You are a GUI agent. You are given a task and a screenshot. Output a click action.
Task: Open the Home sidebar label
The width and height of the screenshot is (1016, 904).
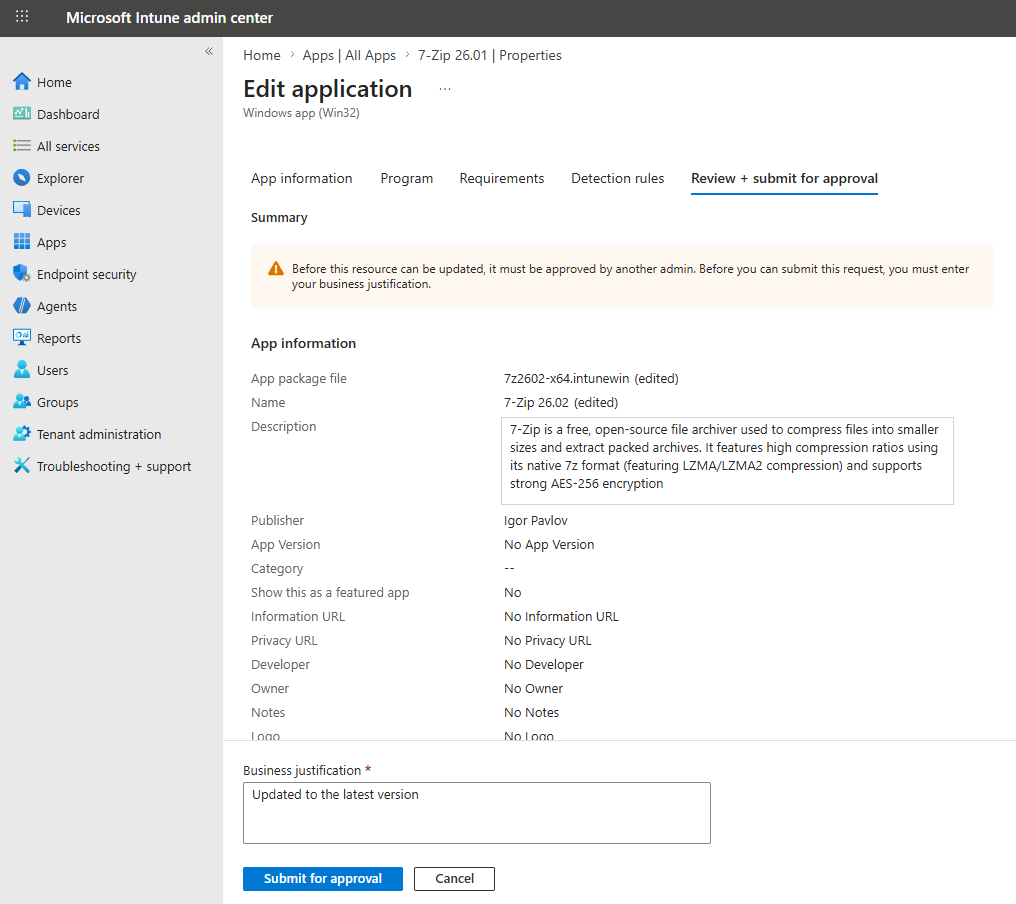[x=54, y=82]
